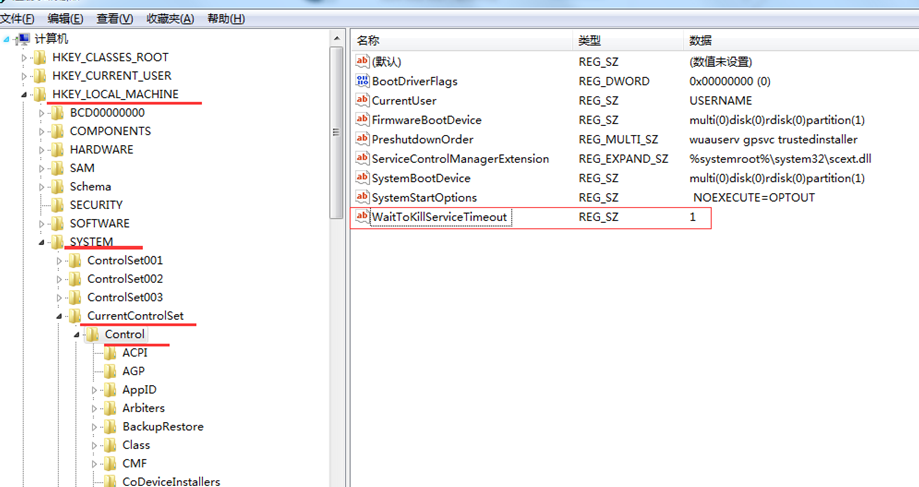The image size is (919, 487).
Task: Expand the HKEY_CLASSES_ROOT tree node
Action: [25, 58]
